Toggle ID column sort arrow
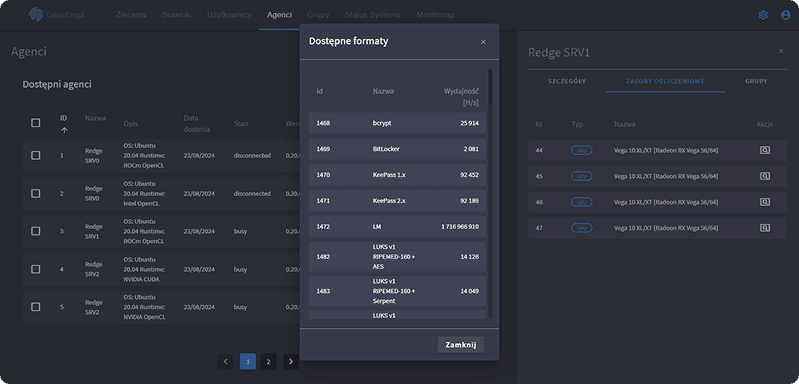The height and width of the screenshot is (384, 799). (x=64, y=130)
